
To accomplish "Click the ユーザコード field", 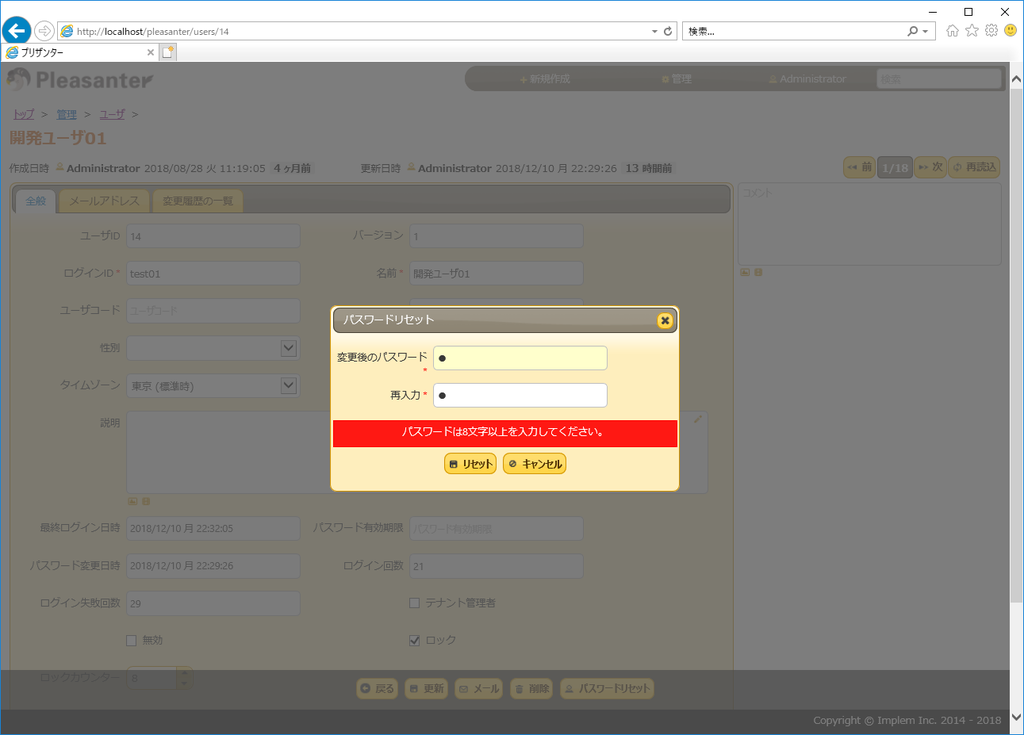I will 214,311.
